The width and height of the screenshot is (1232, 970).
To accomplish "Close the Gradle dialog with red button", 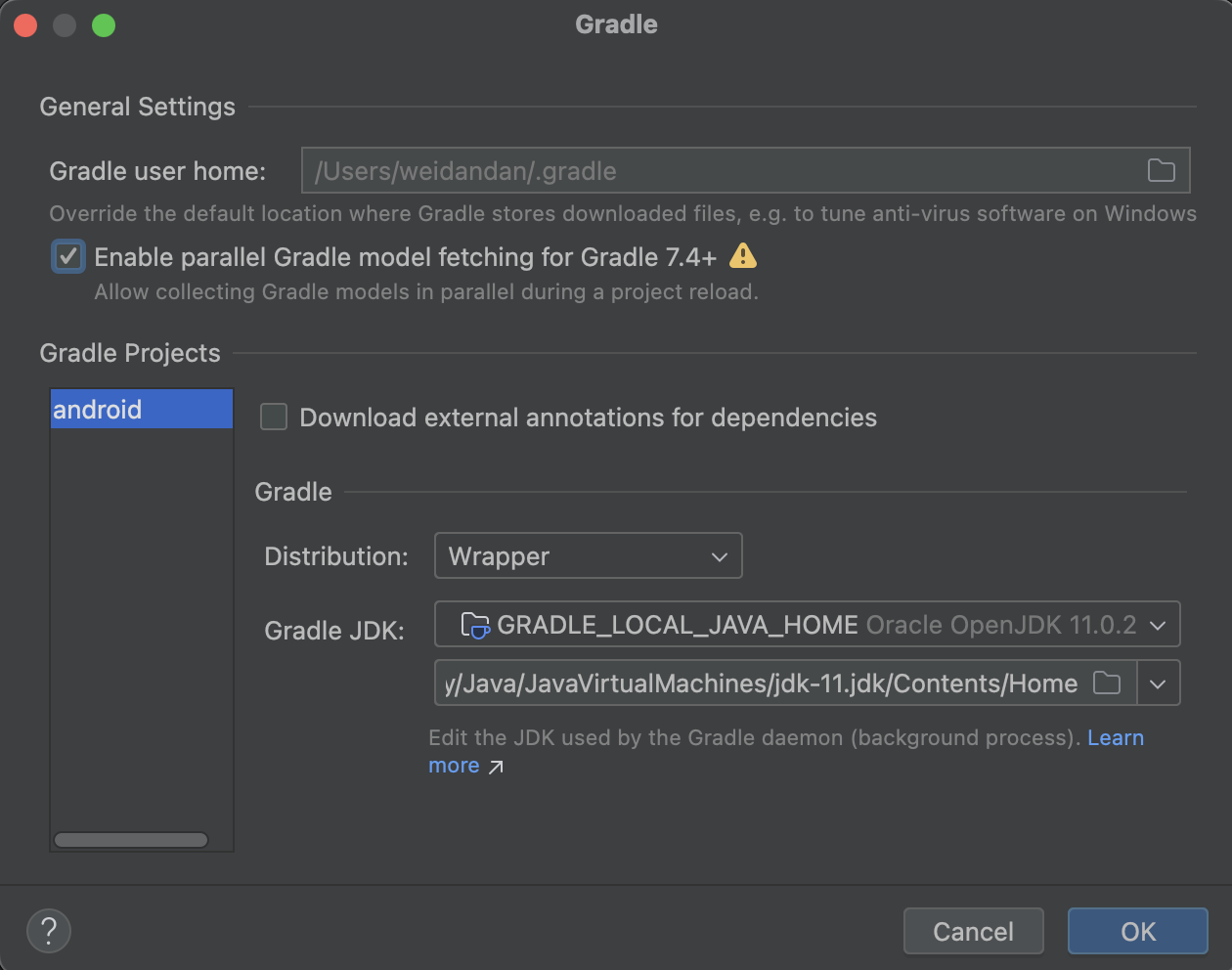I will pyautogui.click(x=25, y=25).
